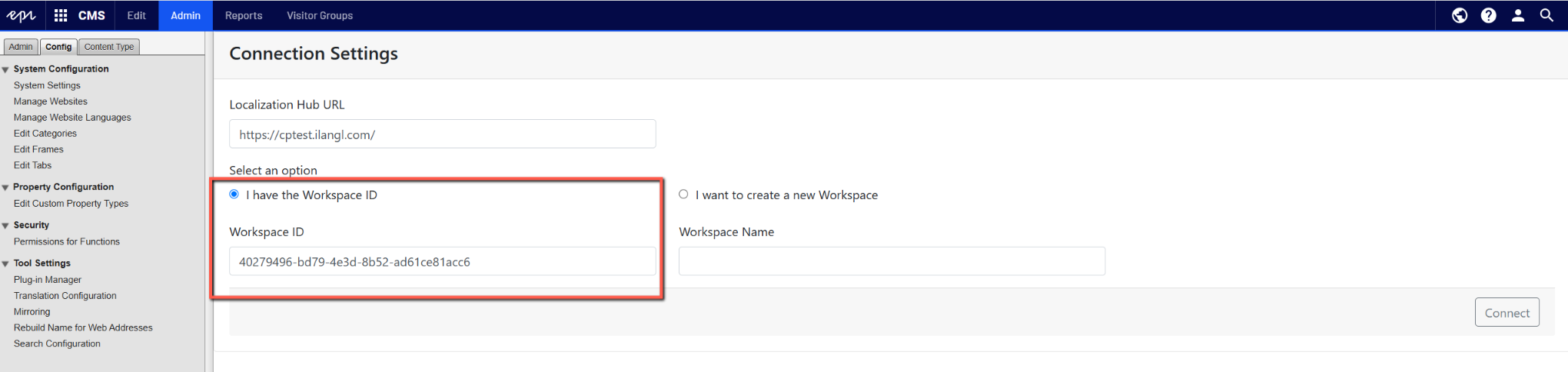Collapse the Tool Settings section

(6, 264)
